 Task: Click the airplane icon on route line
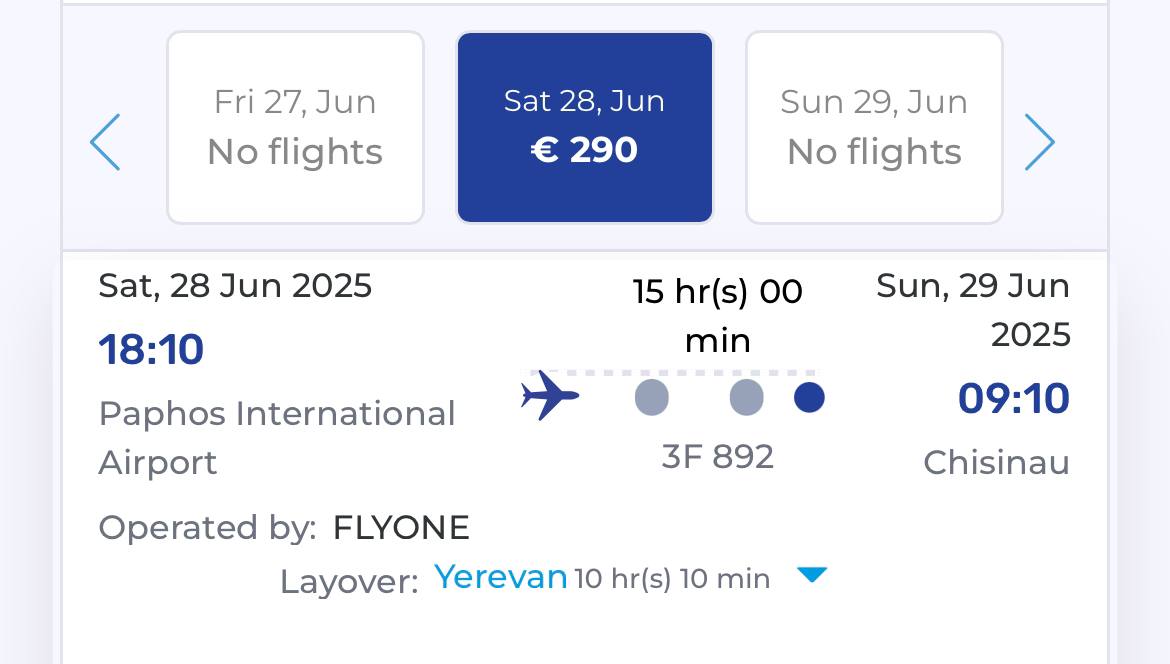(x=550, y=395)
